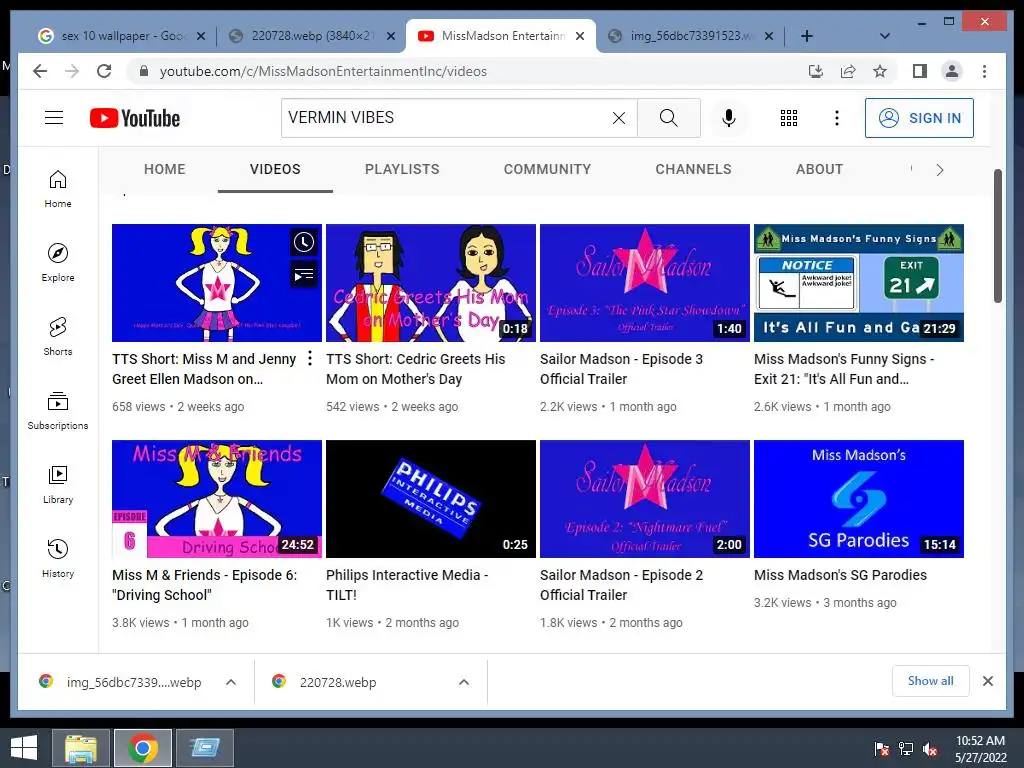This screenshot has width=1024, height=768.
Task: Clear the search box with the X
Action: tap(618, 118)
